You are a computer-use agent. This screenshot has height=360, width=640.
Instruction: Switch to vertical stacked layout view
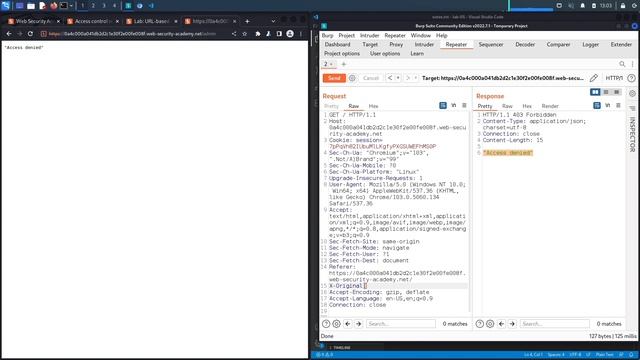pos(606,92)
